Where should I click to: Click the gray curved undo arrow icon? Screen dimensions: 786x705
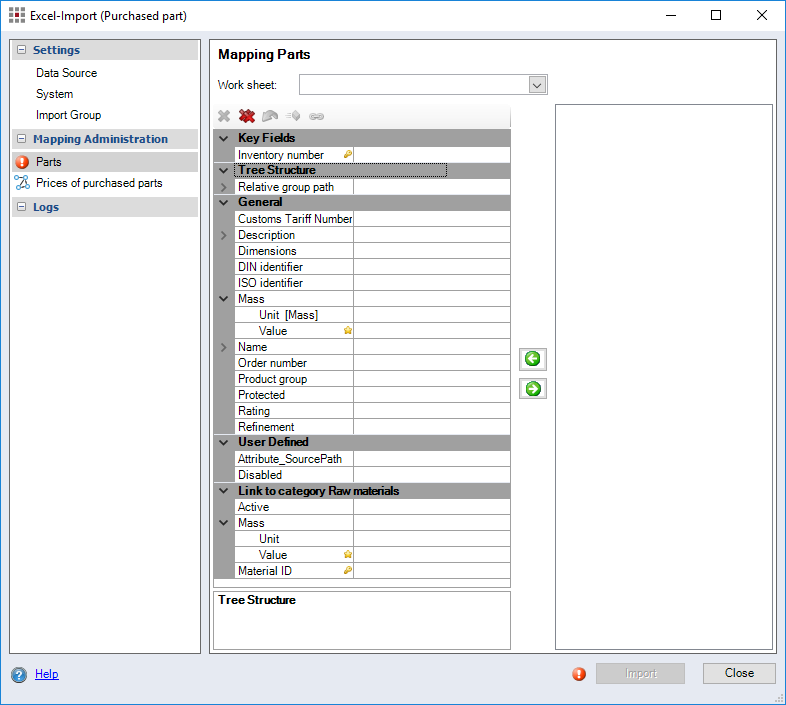(270, 116)
